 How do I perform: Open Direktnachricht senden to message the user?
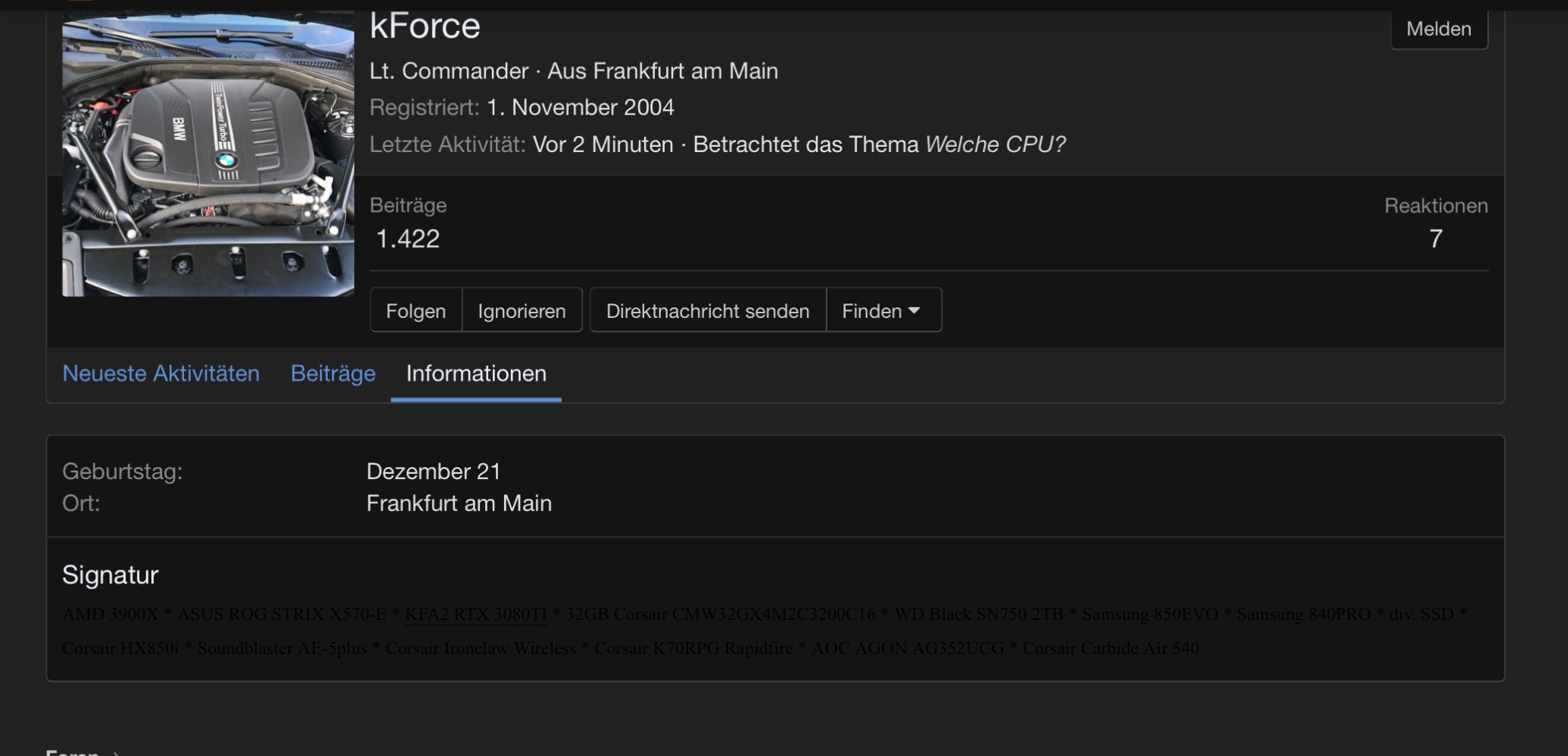coord(707,310)
